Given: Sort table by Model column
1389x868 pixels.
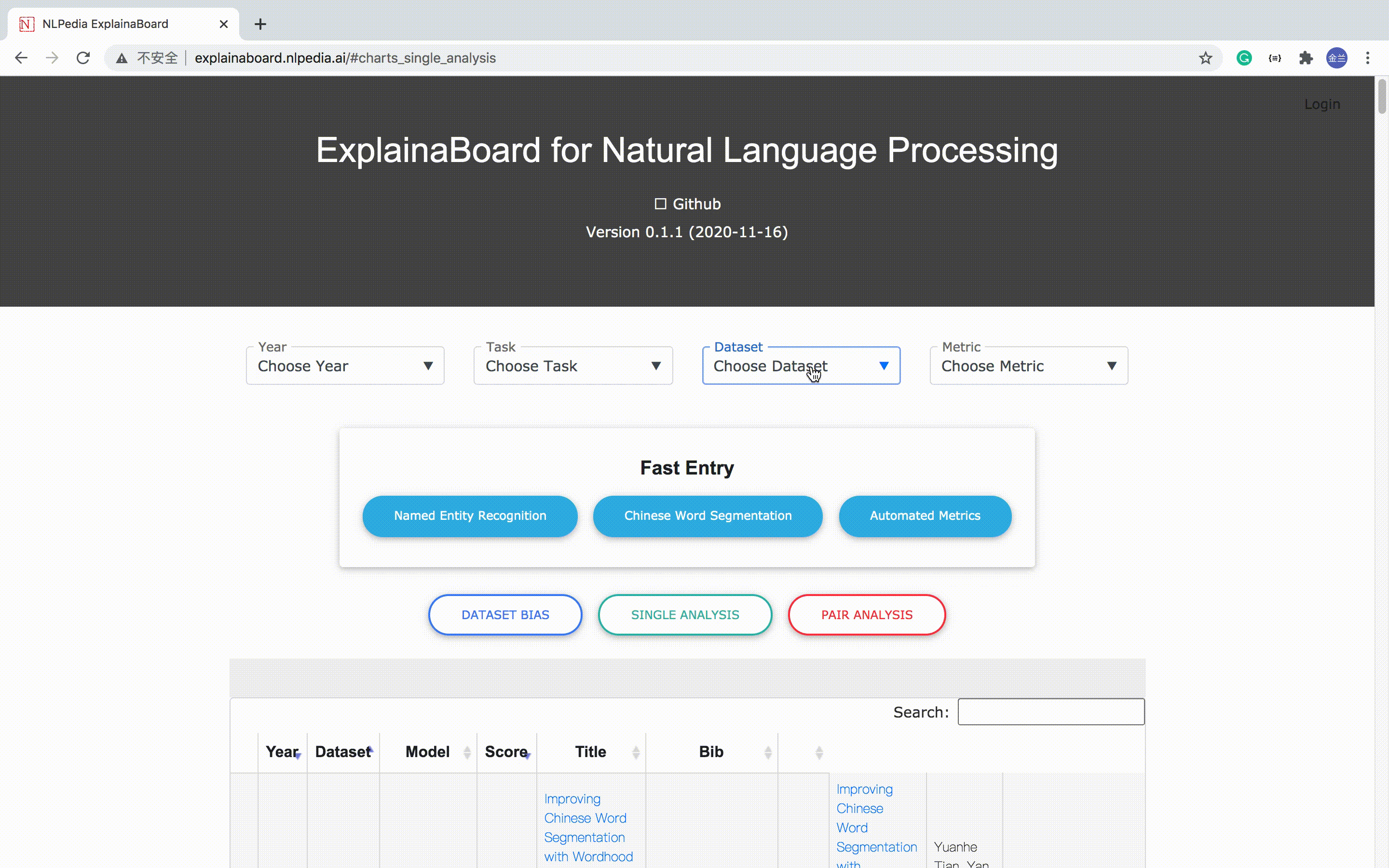Looking at the screenshot, I should click(428, 752).
